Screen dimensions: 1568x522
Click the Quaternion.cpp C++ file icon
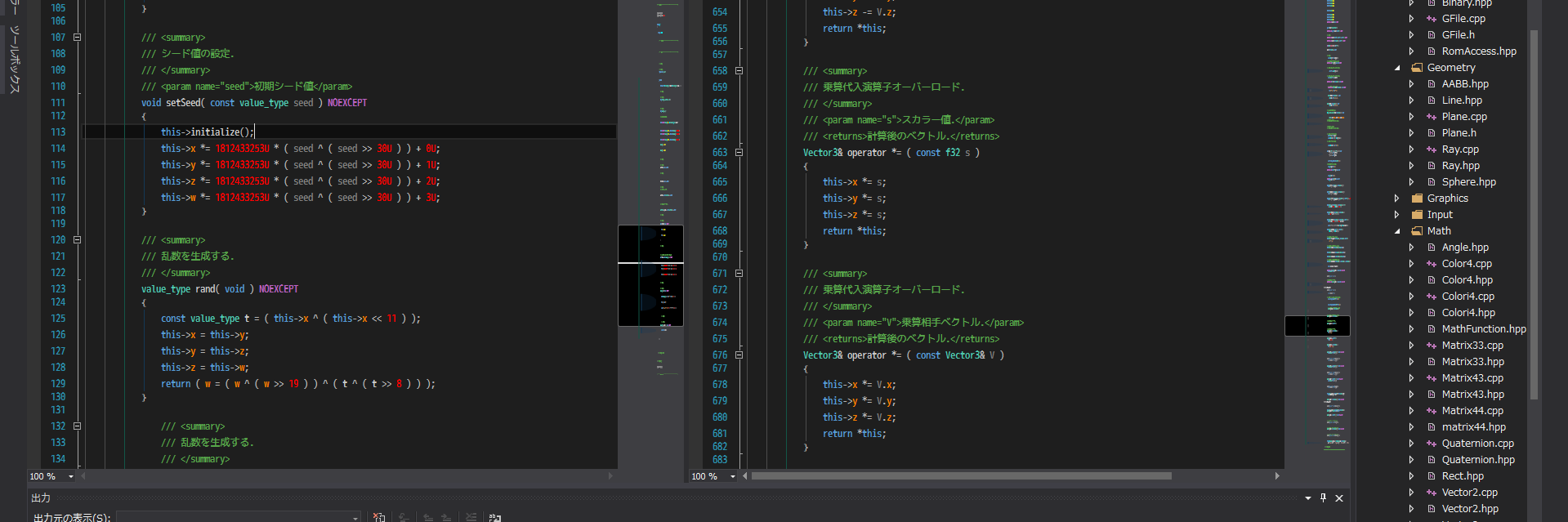pos(1432,444)
